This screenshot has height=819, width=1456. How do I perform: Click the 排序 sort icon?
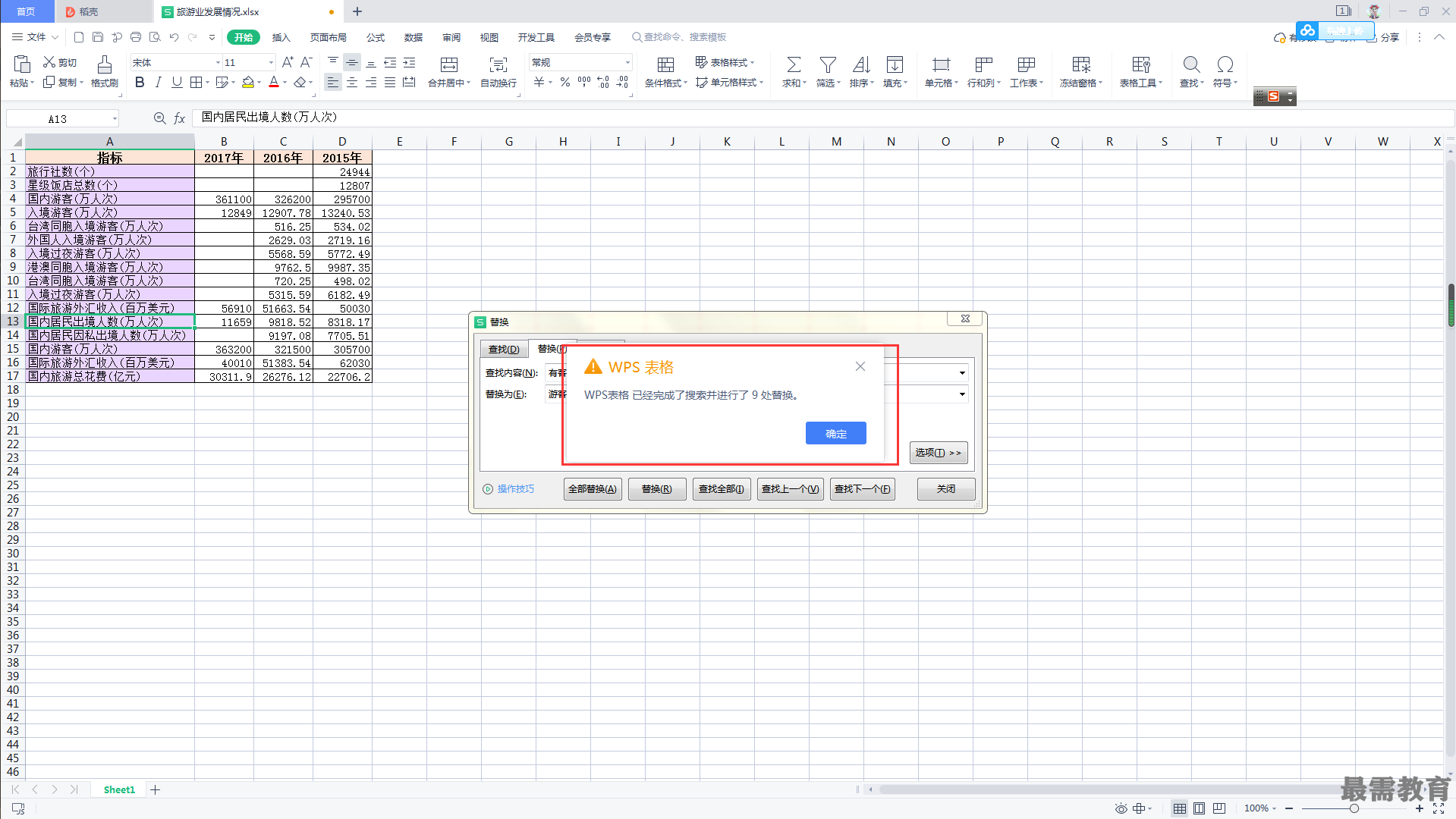pyautogui.click(x=861, y=64)
